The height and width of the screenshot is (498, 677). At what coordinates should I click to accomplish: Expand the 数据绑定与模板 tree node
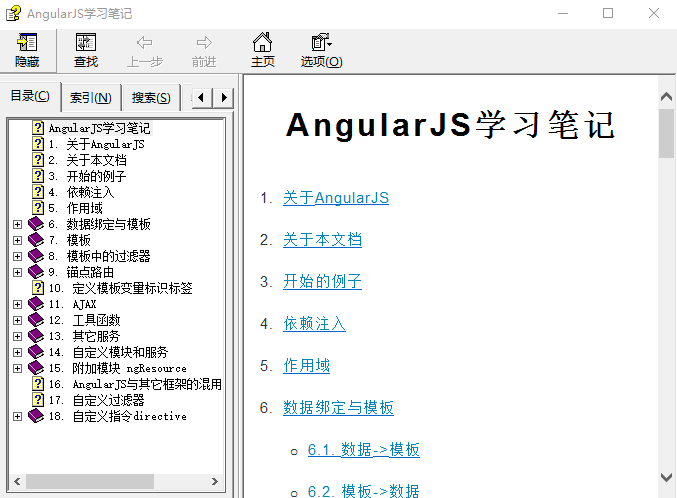click(x=17, y=224)
